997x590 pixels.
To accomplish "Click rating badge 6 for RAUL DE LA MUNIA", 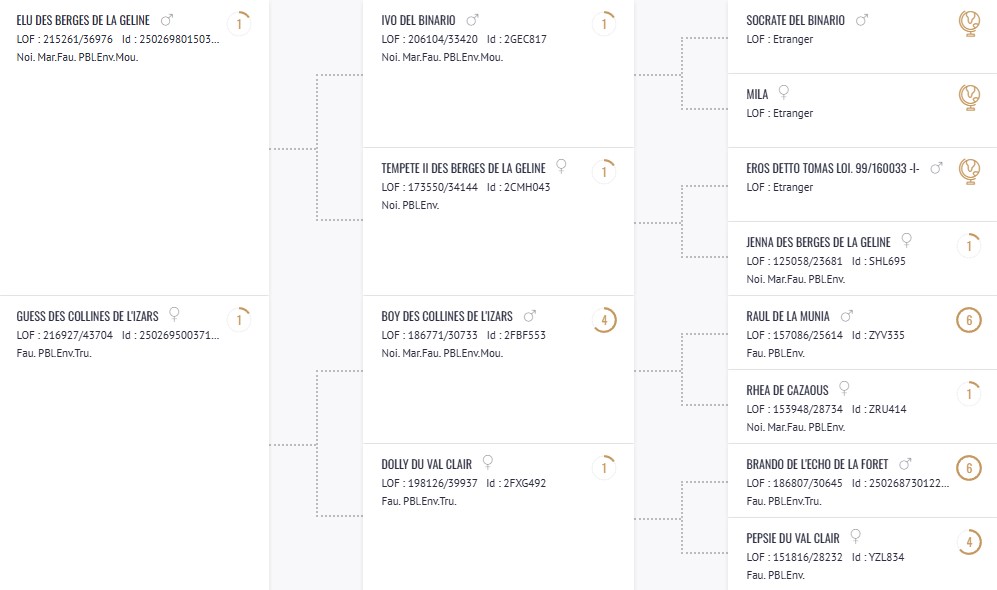I will (968, 320).
